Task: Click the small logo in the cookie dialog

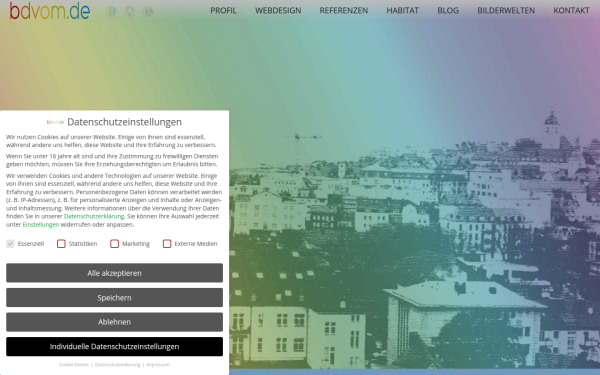Action: pos(55,122)
